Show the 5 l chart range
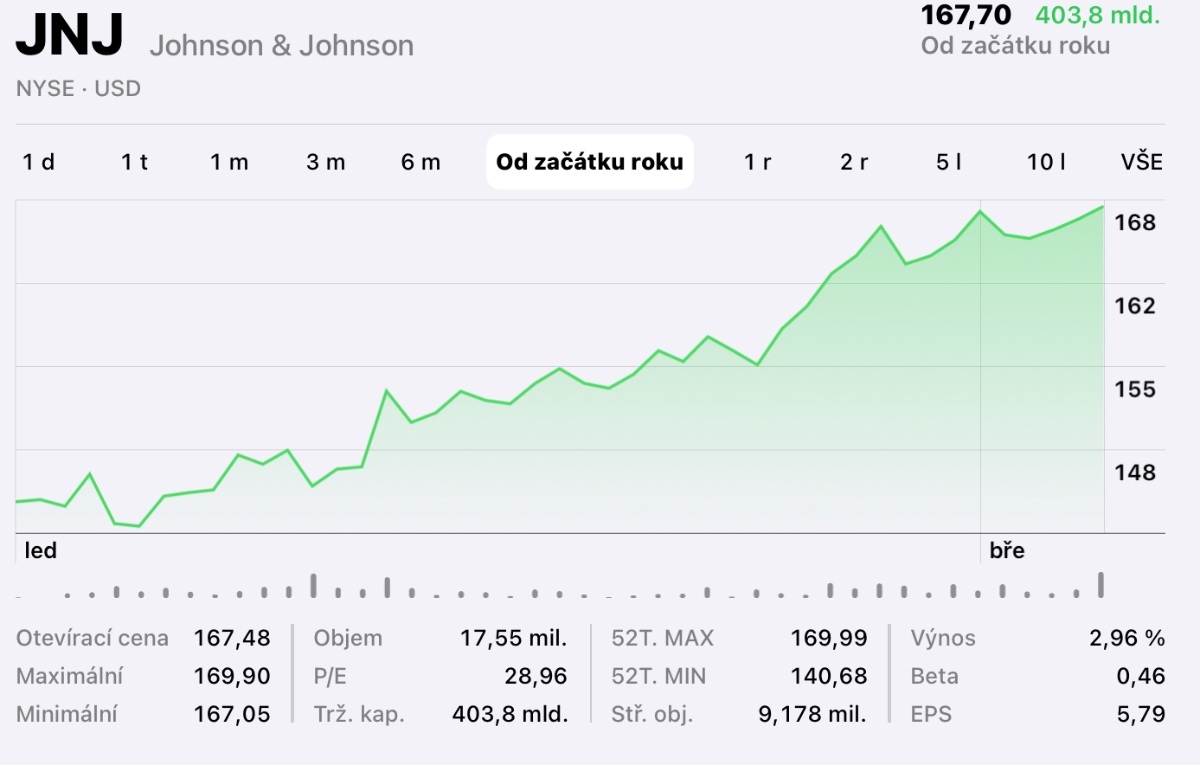1200x765 pixels. [x=949, y=162]
